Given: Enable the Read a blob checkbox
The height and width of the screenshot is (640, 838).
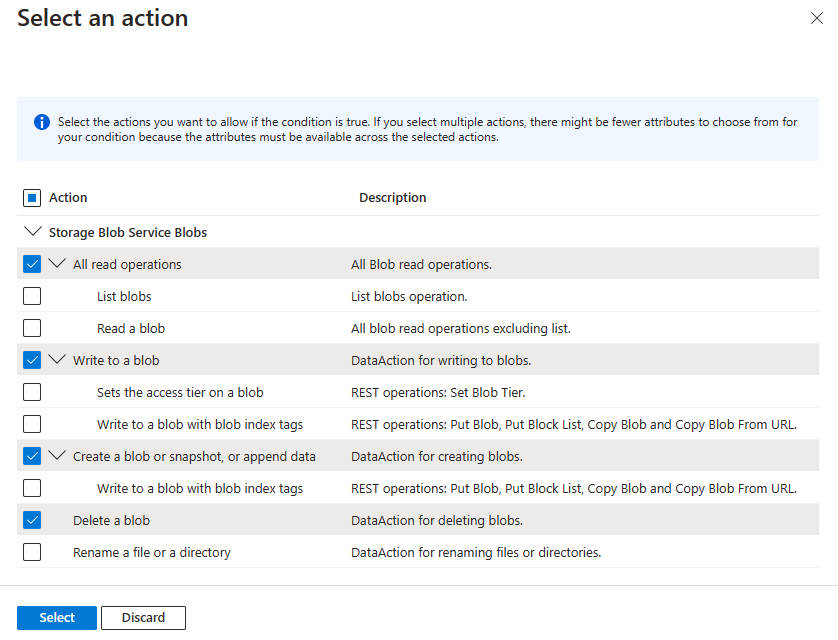Looking at the screenshot, I should (32, 328).
